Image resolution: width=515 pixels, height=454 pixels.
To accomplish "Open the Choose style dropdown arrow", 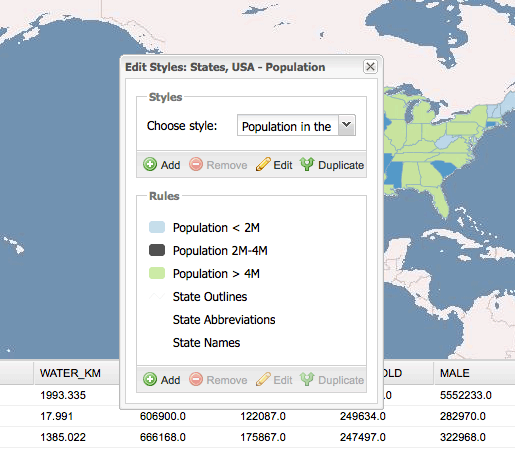I will pos(347,125).
